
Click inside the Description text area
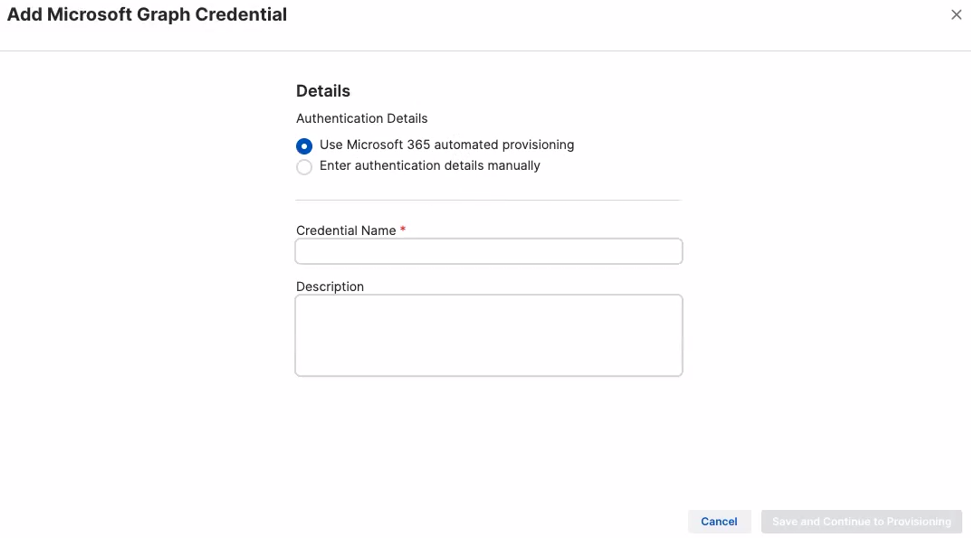pos(488,335)
